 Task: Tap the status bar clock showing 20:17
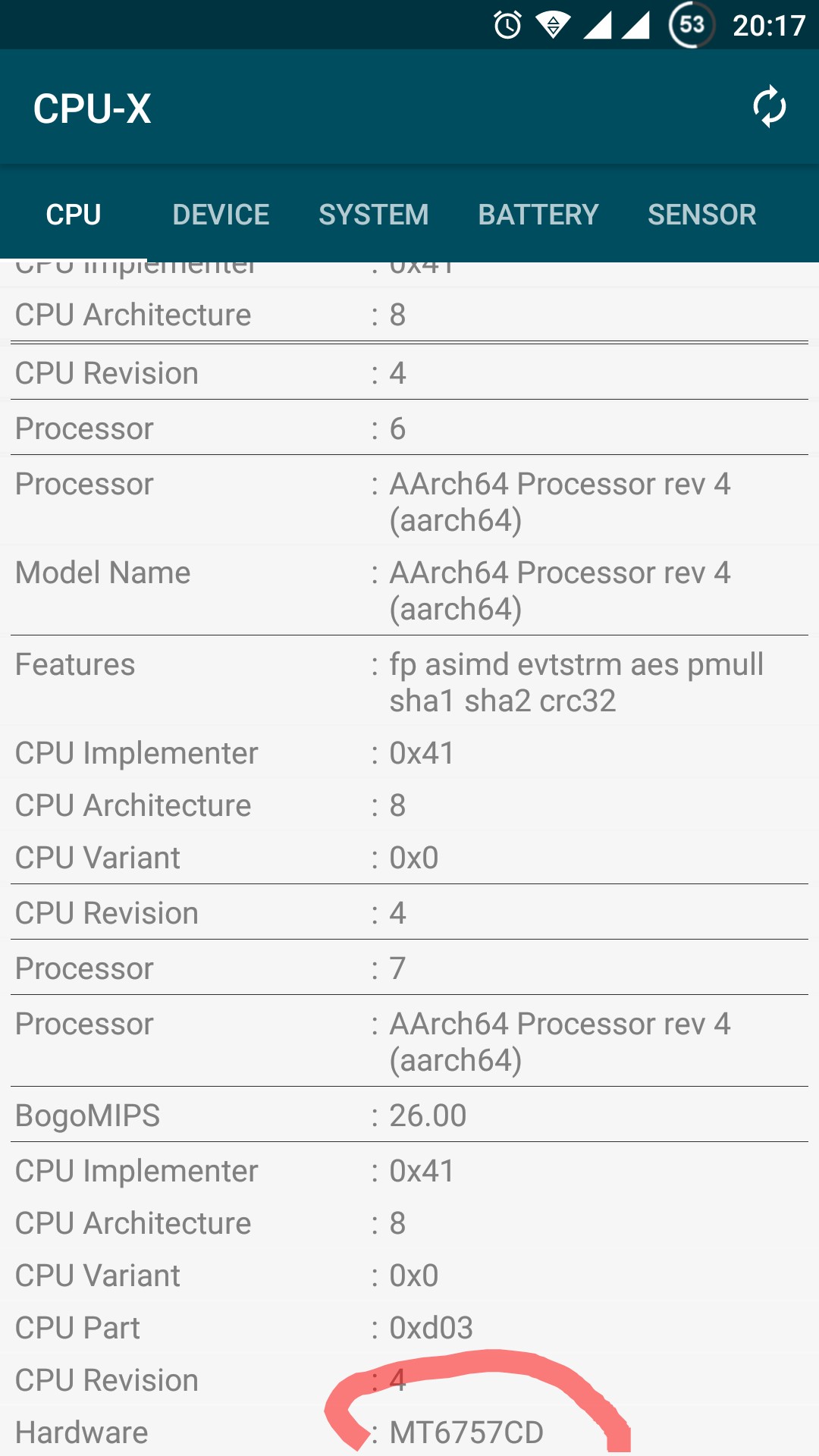768,26
